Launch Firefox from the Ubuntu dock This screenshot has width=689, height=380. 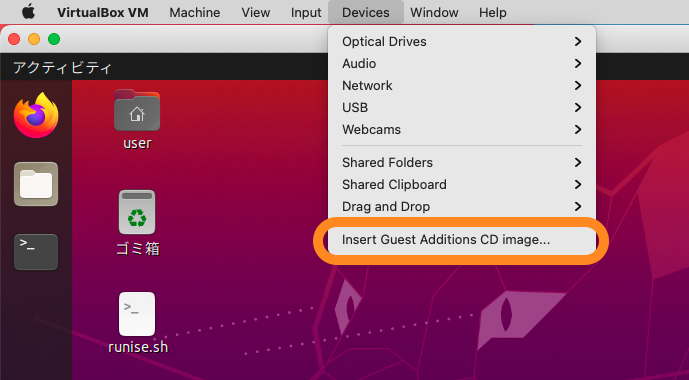tap(36, 115)
